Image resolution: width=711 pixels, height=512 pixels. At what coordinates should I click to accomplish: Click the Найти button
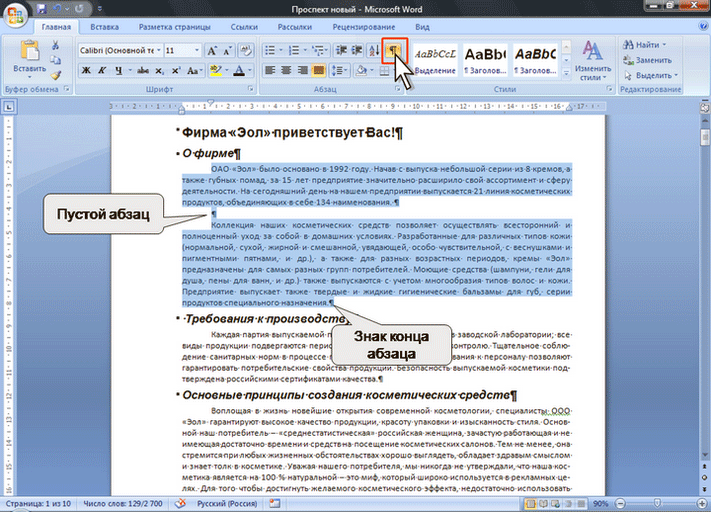[x=645, y=45]
